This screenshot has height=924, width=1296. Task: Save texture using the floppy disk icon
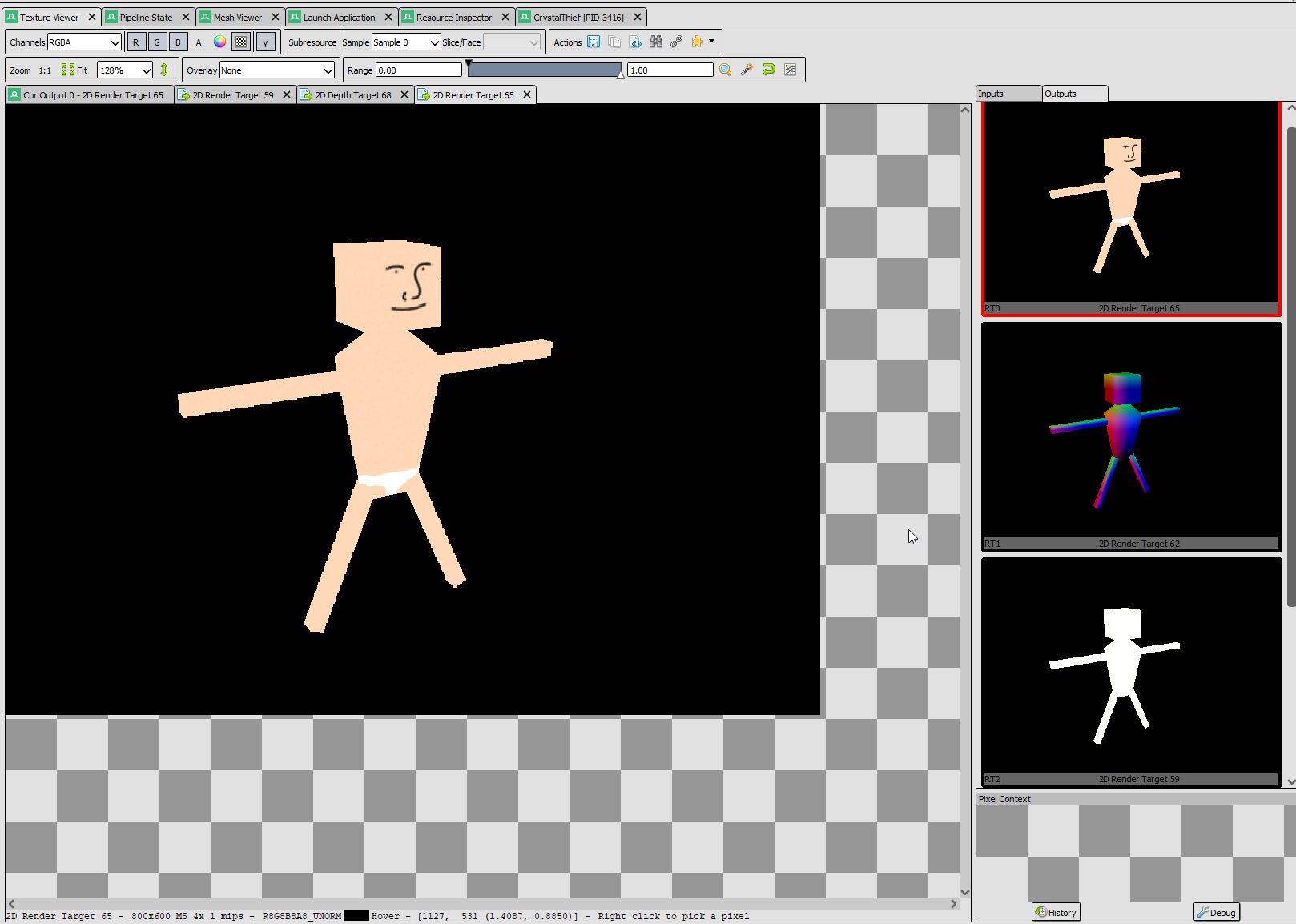(594, 42)
